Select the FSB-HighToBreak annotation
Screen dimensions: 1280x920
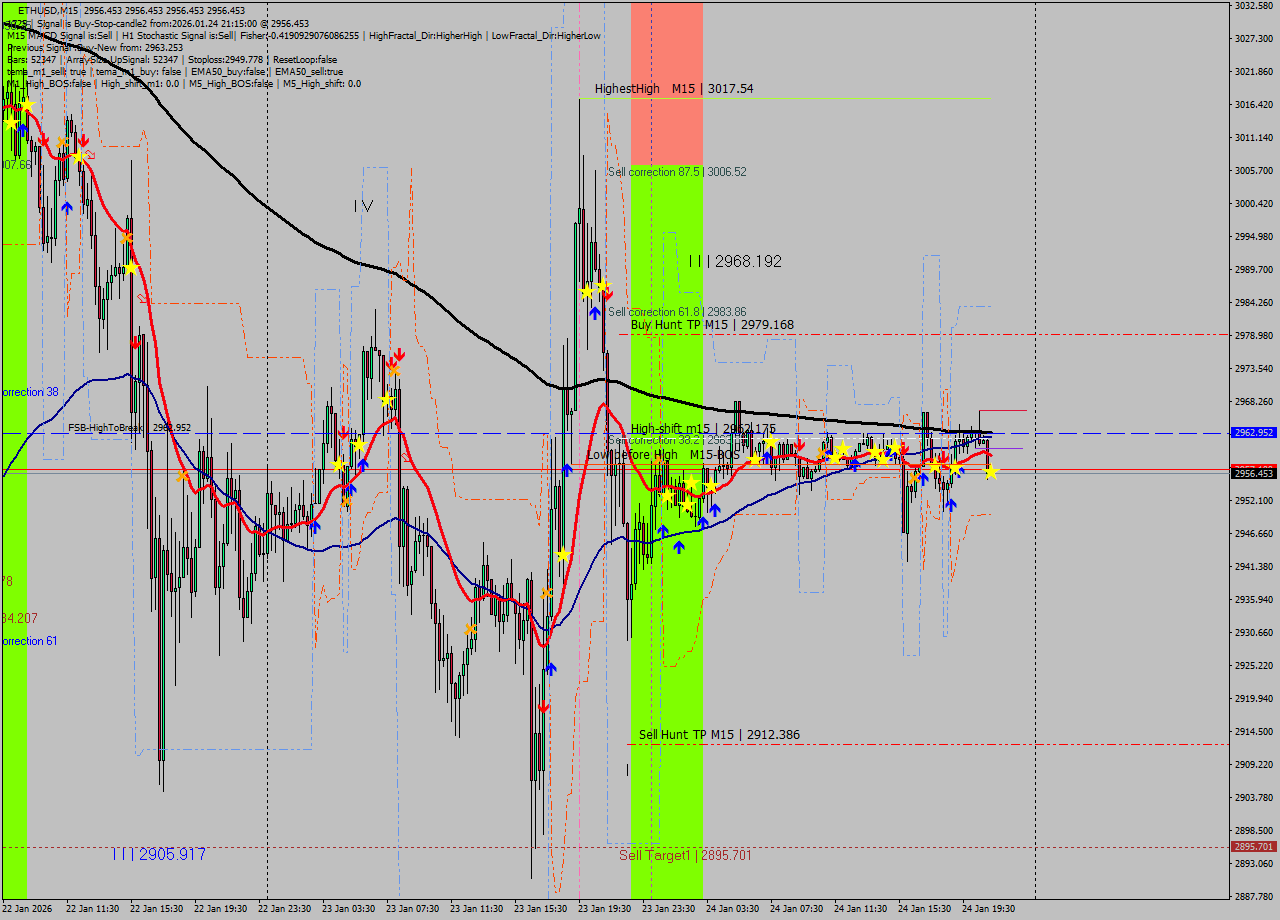130,427
